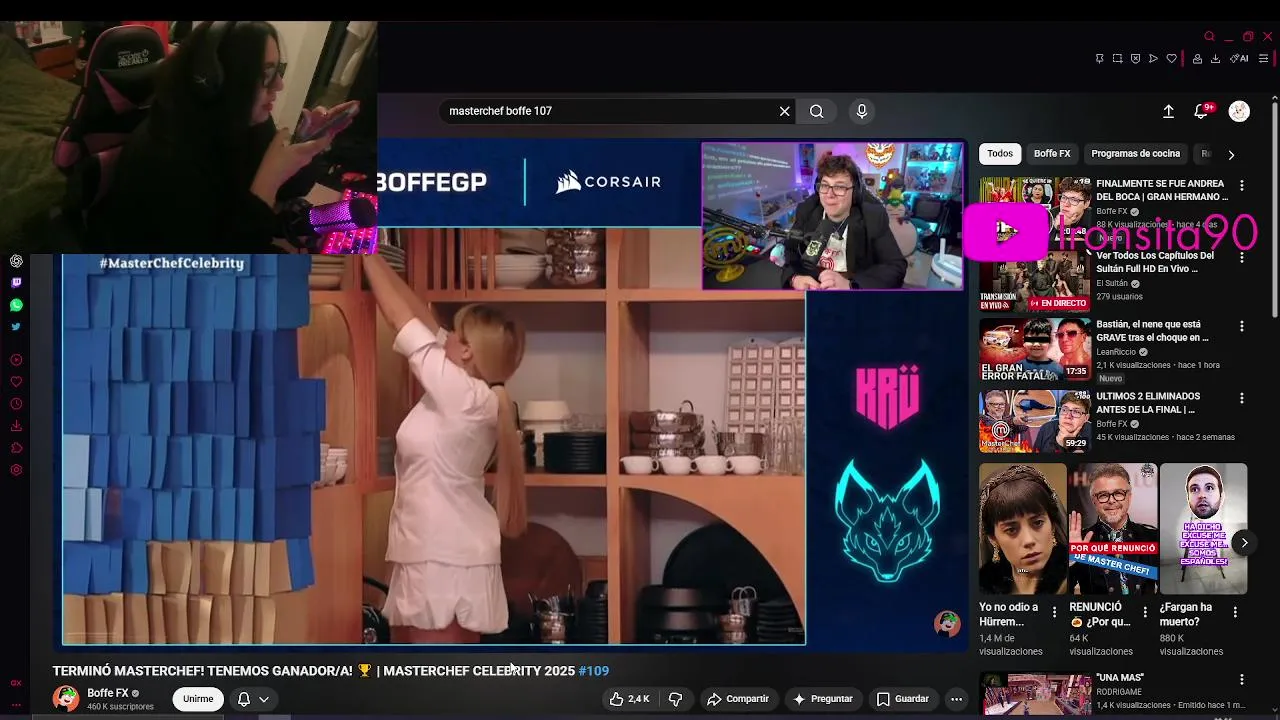The height and width of the screenshot is (720, 1280).
Task: Open options for FINALMENTE SE FUE ANDREA video
Action: click(x=1242, y=185)
